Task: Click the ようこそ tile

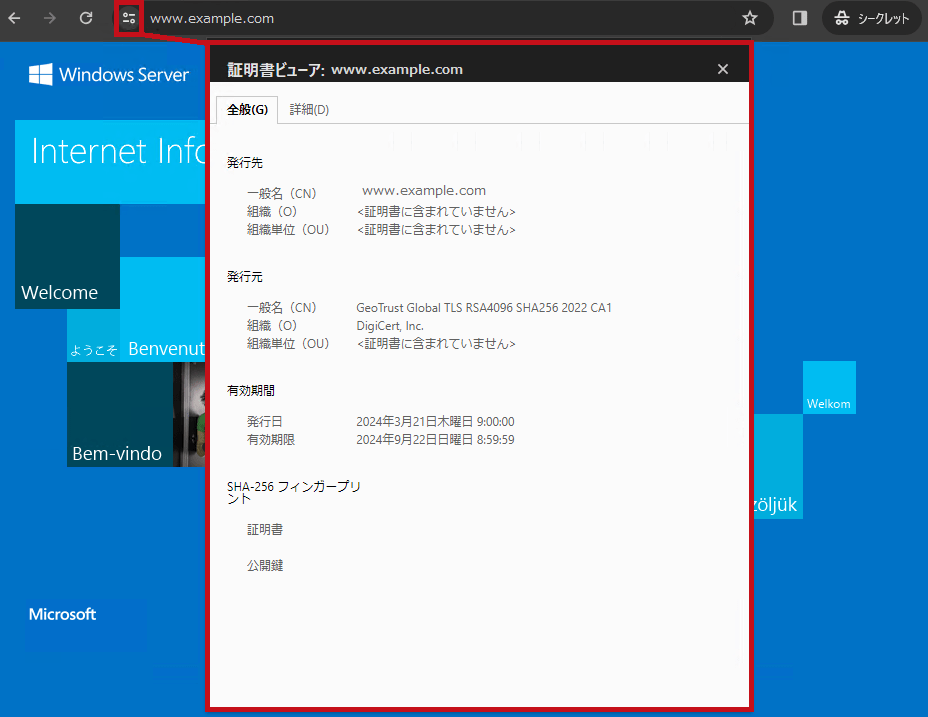Action: point(94,336)
